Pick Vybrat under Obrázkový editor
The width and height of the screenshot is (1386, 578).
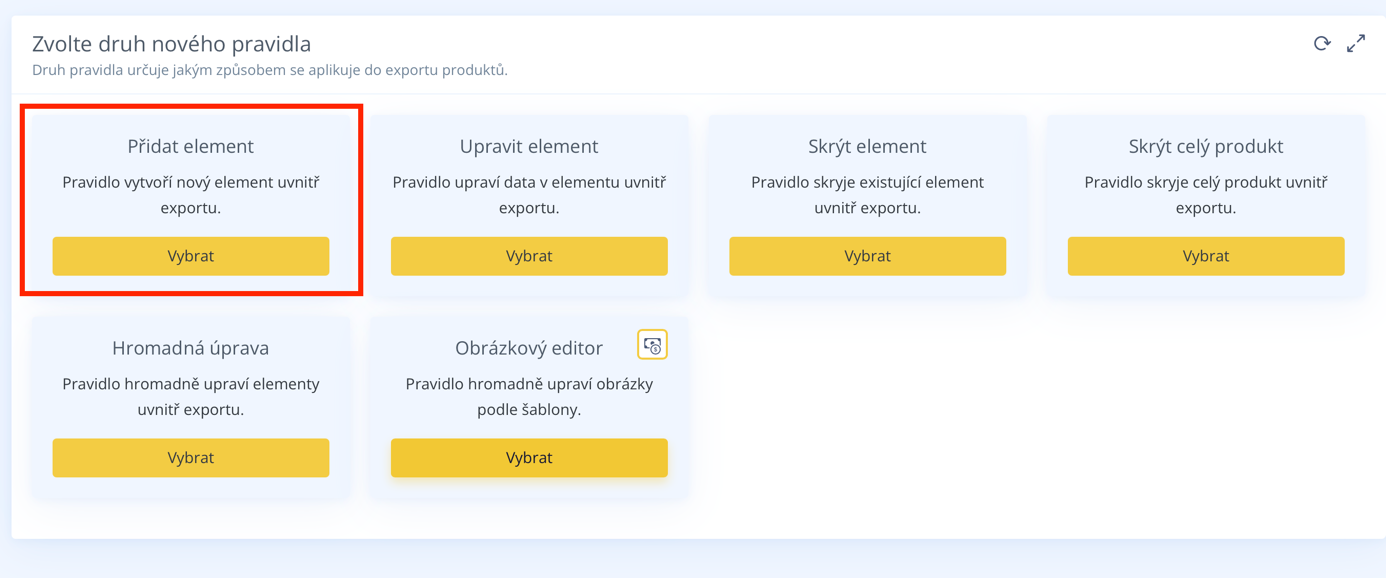point(529,458)
